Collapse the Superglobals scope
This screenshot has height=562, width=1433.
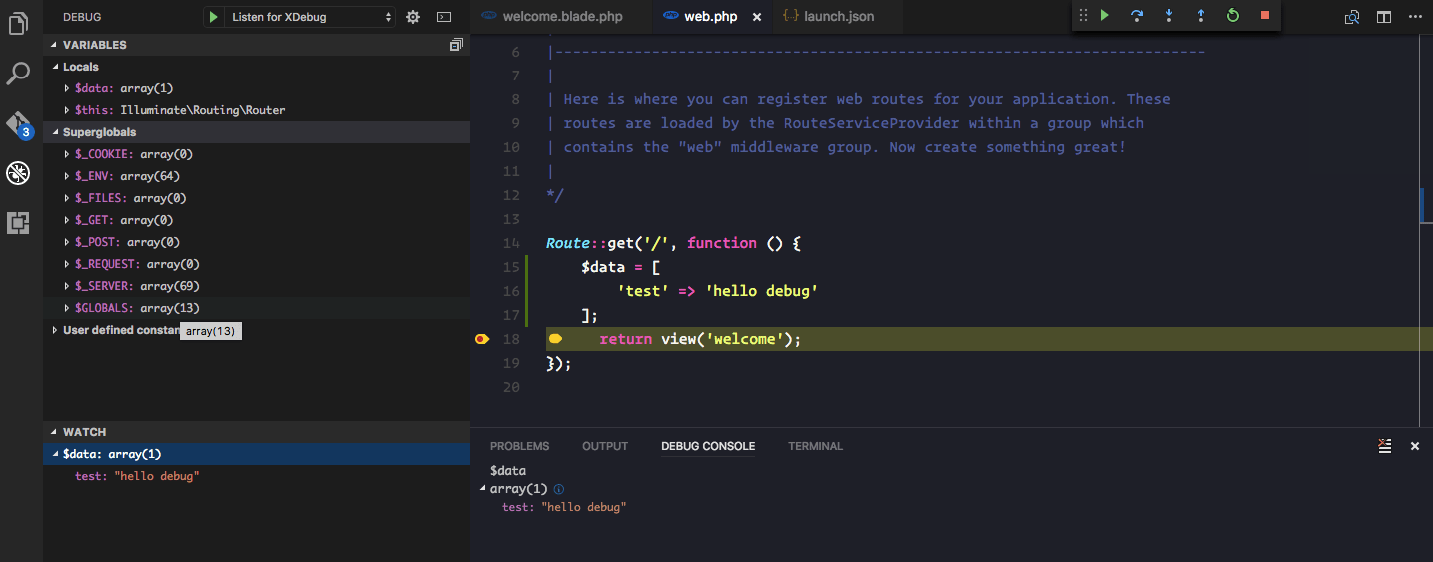click(x=56, y=132)
